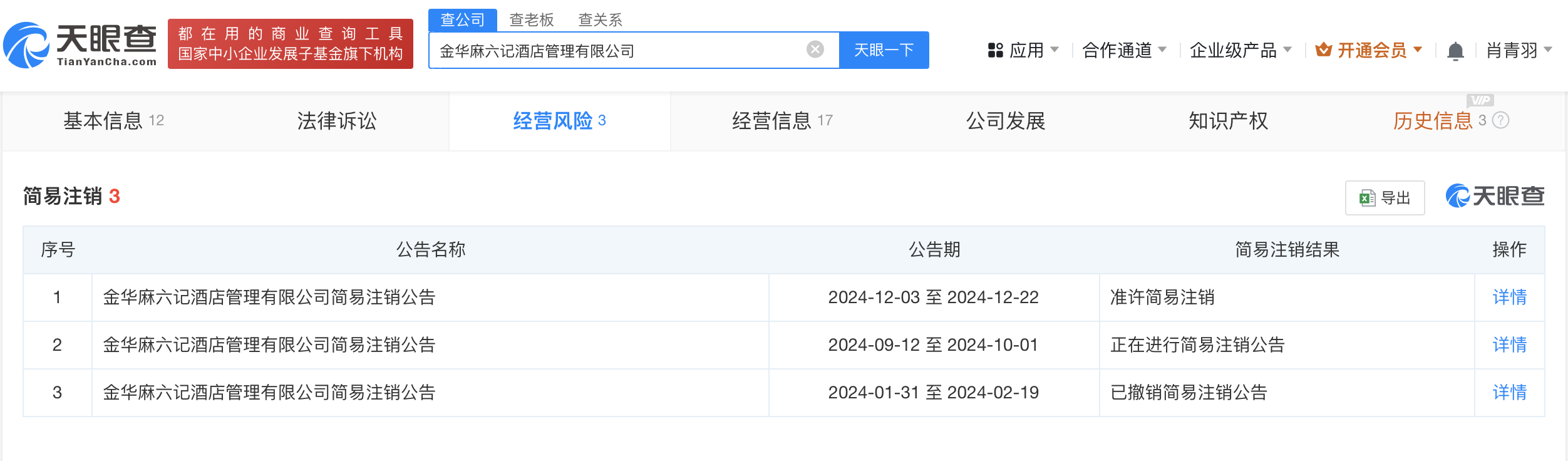This screenshot has width=1568, height=461.
Task: Click the help question mark beside 历史信息
Action: click(1500, 120)
